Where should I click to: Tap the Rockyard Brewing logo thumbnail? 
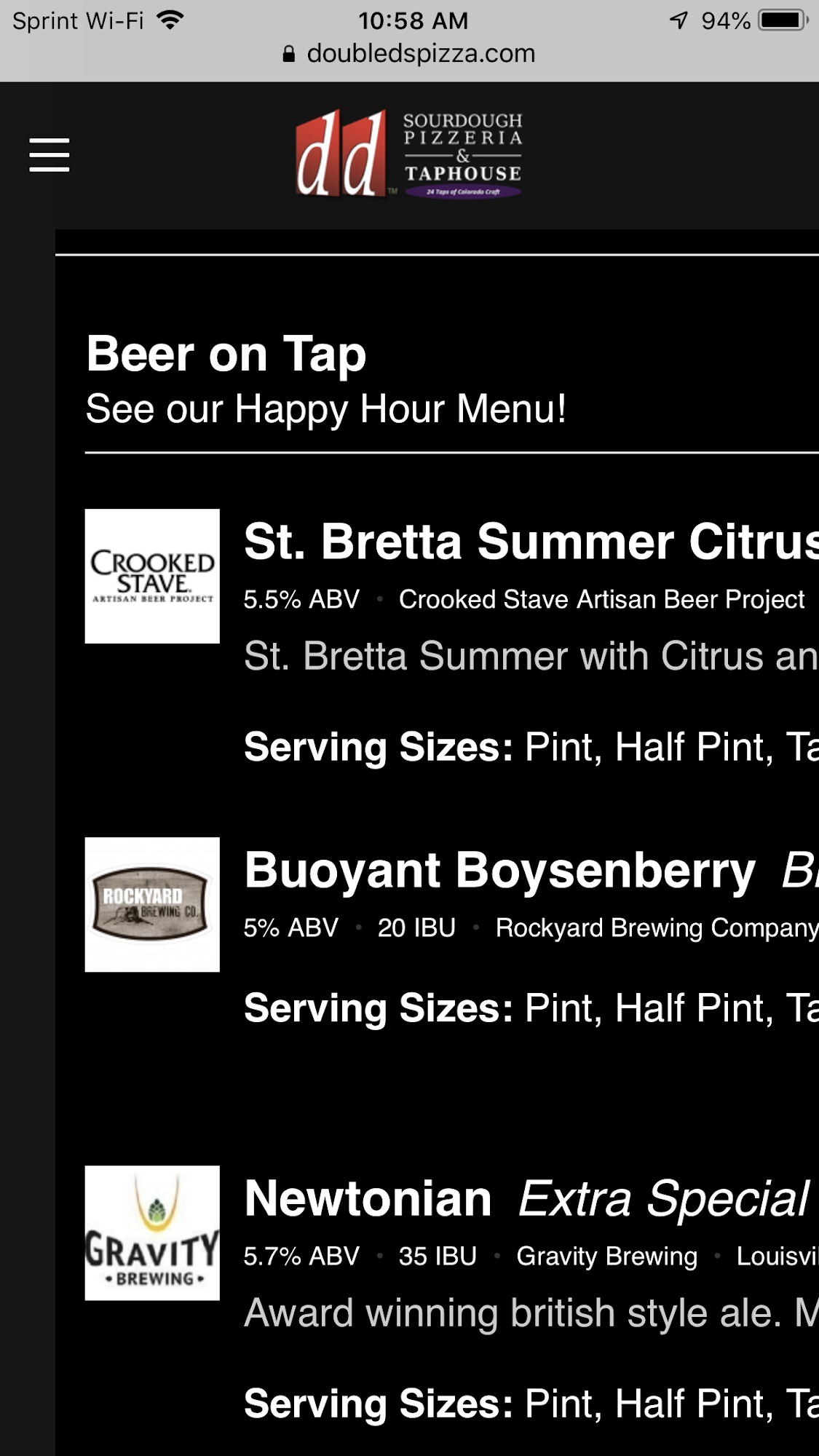[x=152, y=904]
